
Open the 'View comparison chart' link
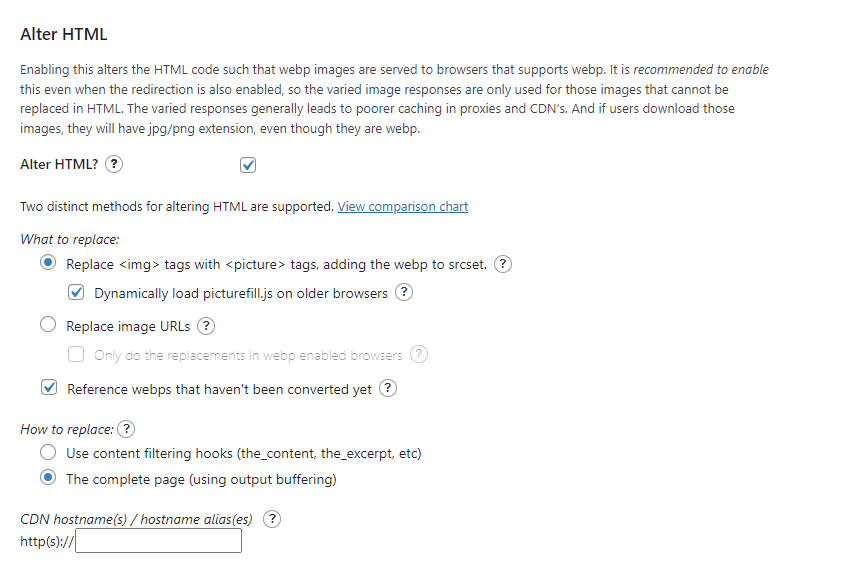(402, 207)
